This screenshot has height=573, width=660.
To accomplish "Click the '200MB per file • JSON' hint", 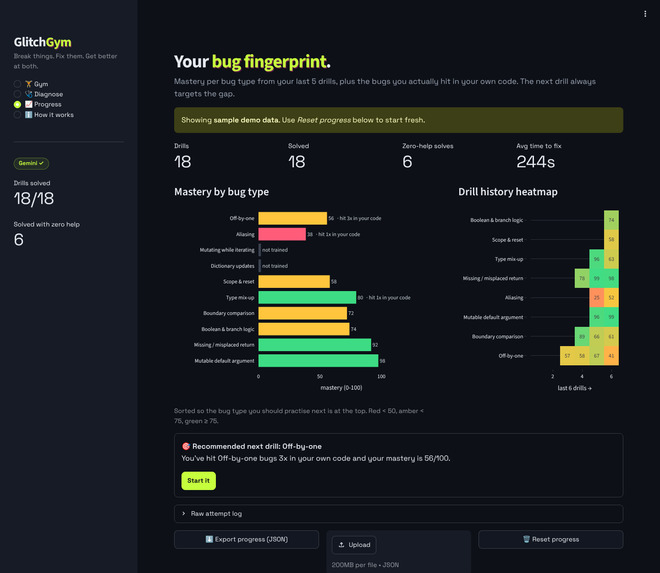I will (365, 565).
